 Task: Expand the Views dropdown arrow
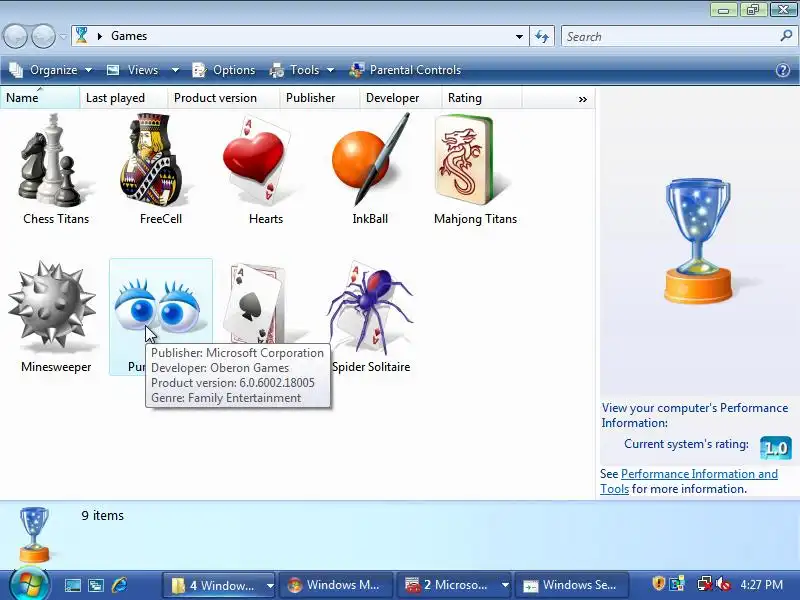point(175,70)
